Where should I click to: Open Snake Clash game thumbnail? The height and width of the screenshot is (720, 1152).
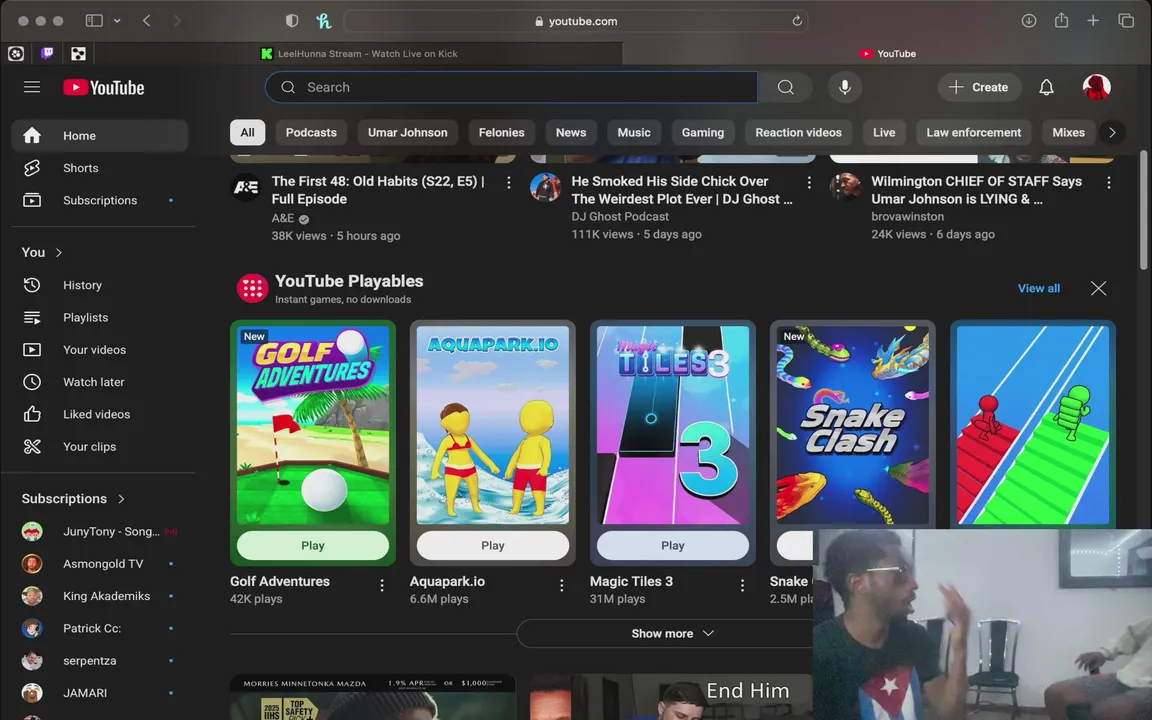click(x=852, y=425)
